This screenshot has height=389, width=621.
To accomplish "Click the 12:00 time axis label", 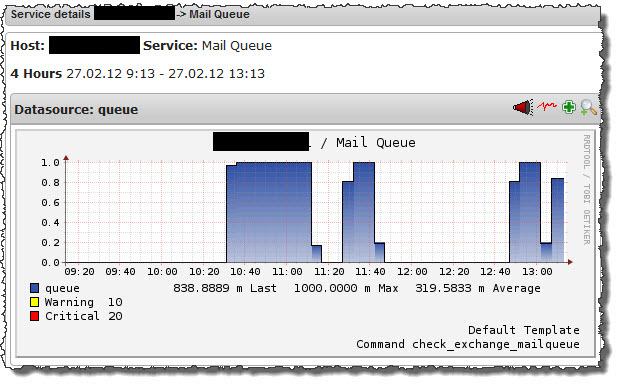I will pyautogui.click(x=412, y=272).
